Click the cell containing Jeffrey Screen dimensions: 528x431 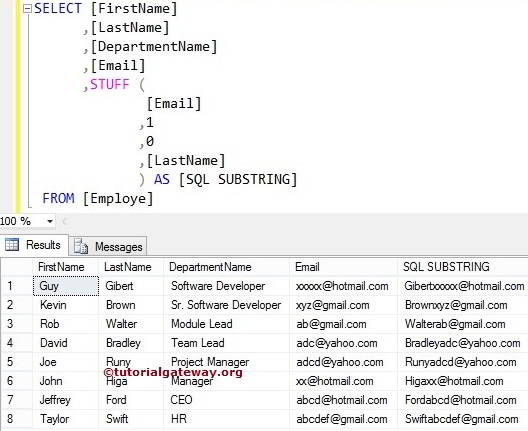point(66,400)
